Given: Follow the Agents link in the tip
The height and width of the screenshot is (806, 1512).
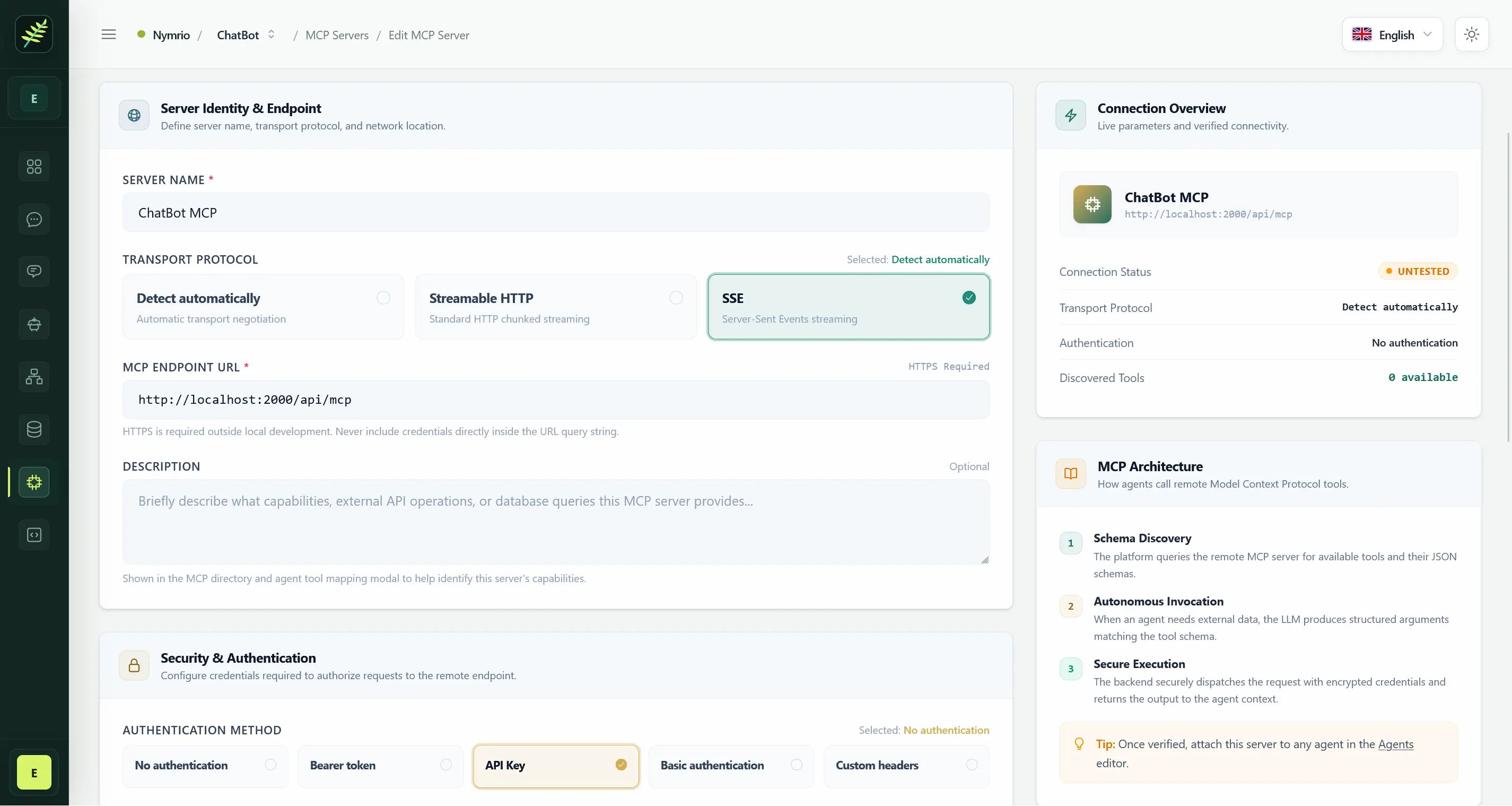Looking at the screenshot, I should [1396, 744].
